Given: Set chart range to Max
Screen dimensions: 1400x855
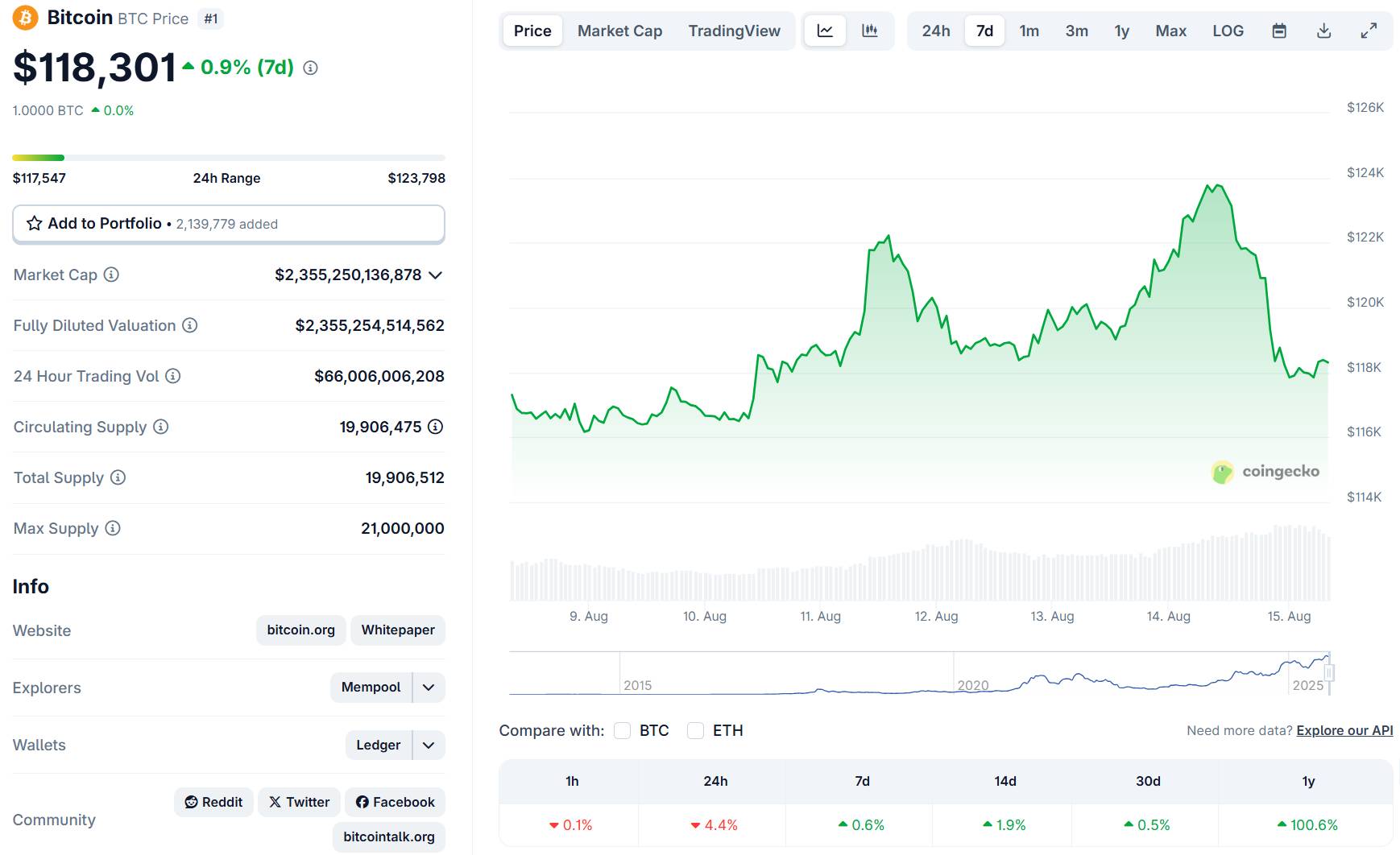Looking at the screenshot, I should tap(1170, 31).
